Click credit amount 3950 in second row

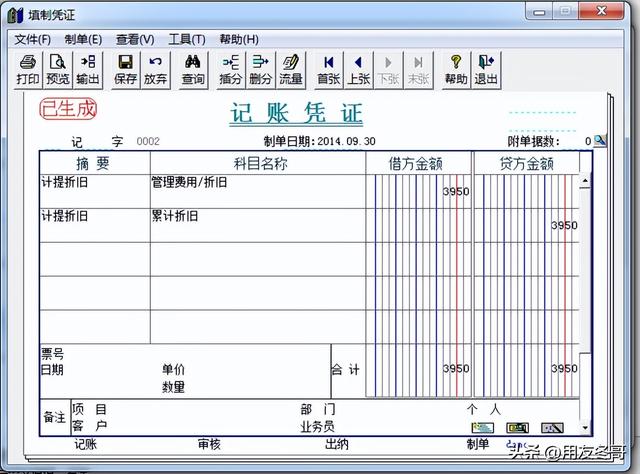(x=564, y=225)
